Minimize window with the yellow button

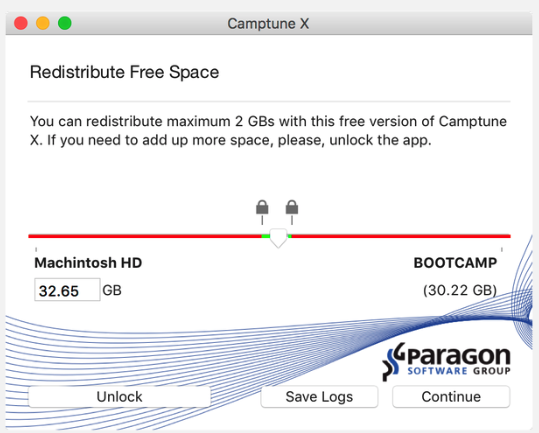[43, 23]
